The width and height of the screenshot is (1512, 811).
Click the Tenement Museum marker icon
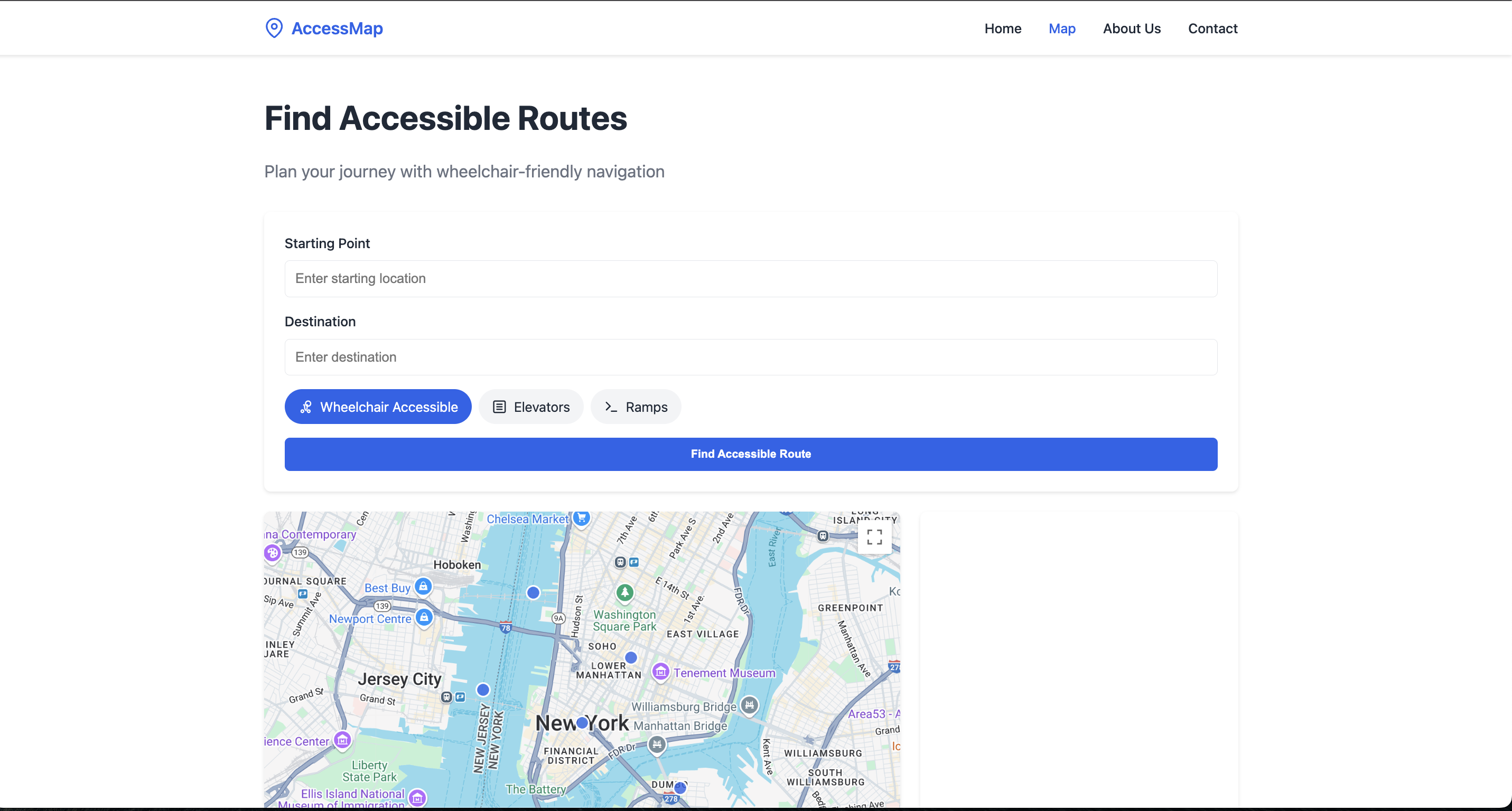661,672
